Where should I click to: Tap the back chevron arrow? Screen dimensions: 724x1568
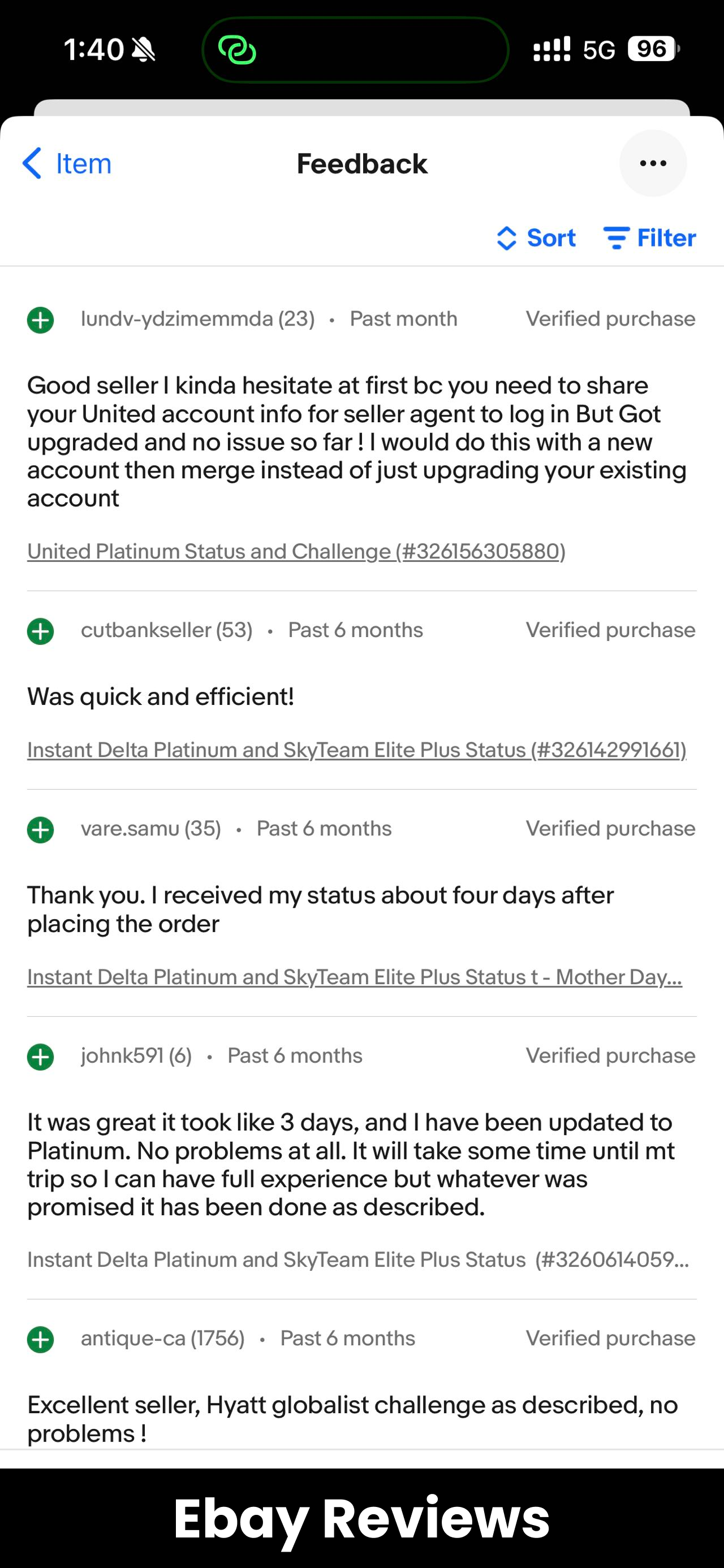(x=32, y=163)
